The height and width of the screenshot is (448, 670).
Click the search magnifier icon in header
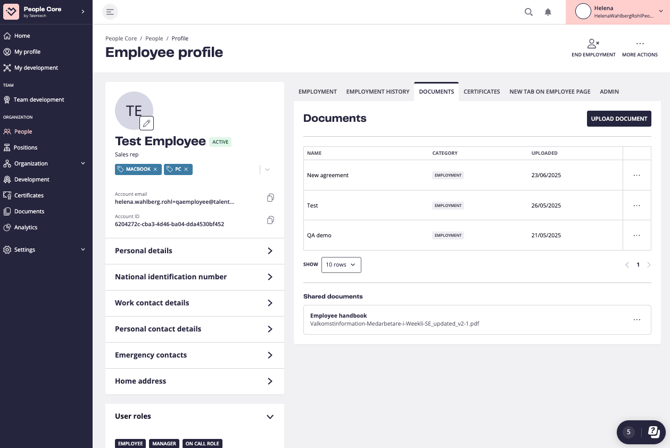tap(529, 12)
